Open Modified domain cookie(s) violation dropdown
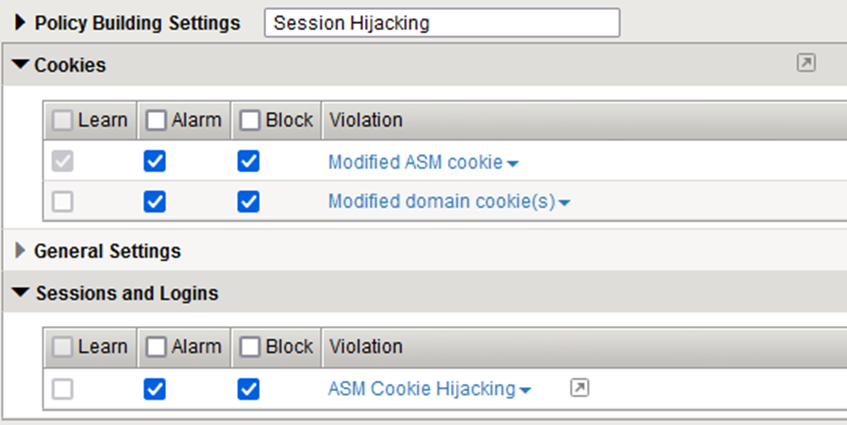This screenshot has height=425, width=847. pos(564,203)
